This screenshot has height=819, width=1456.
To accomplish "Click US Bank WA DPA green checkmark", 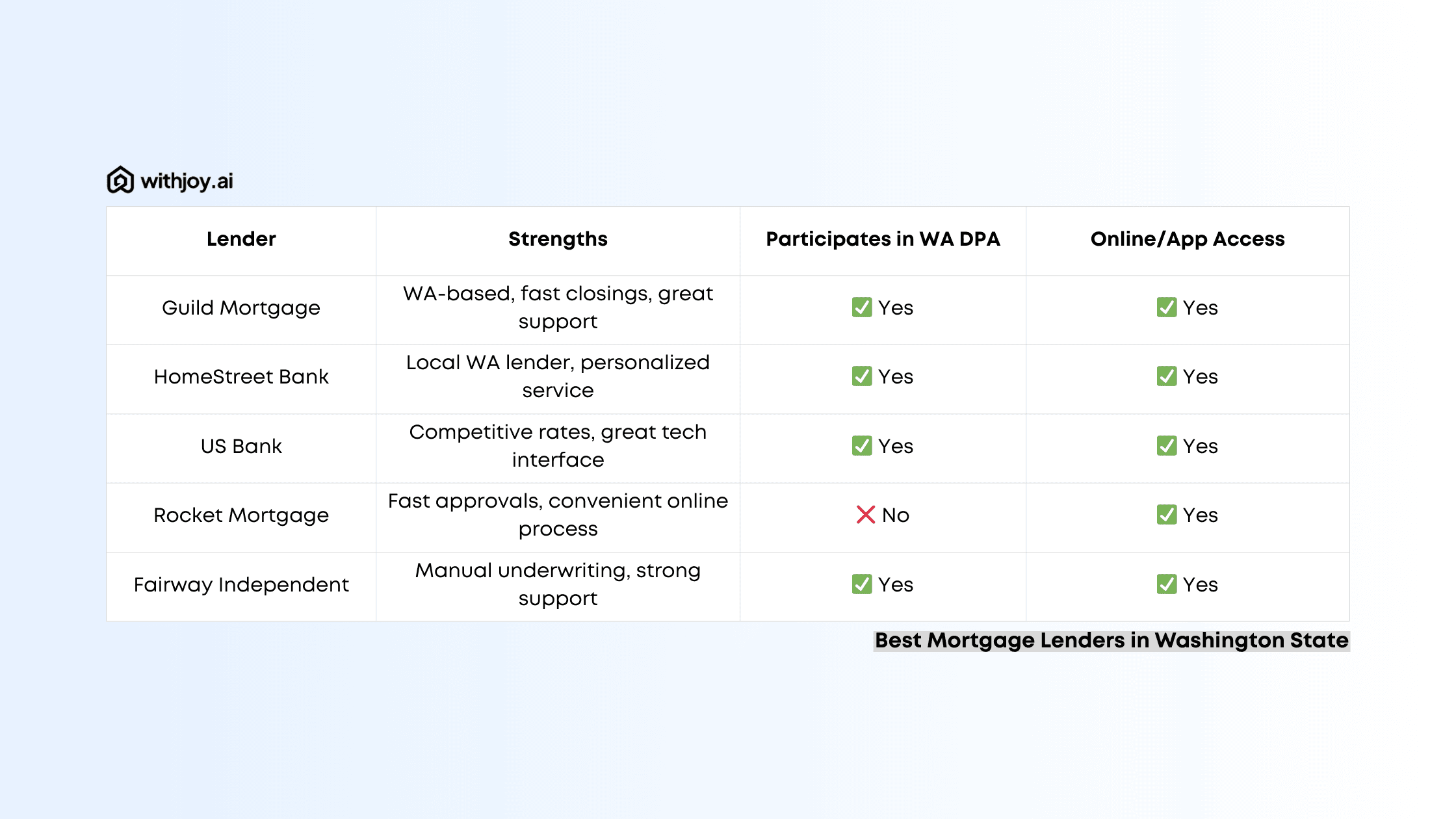I will click(862, 446).
